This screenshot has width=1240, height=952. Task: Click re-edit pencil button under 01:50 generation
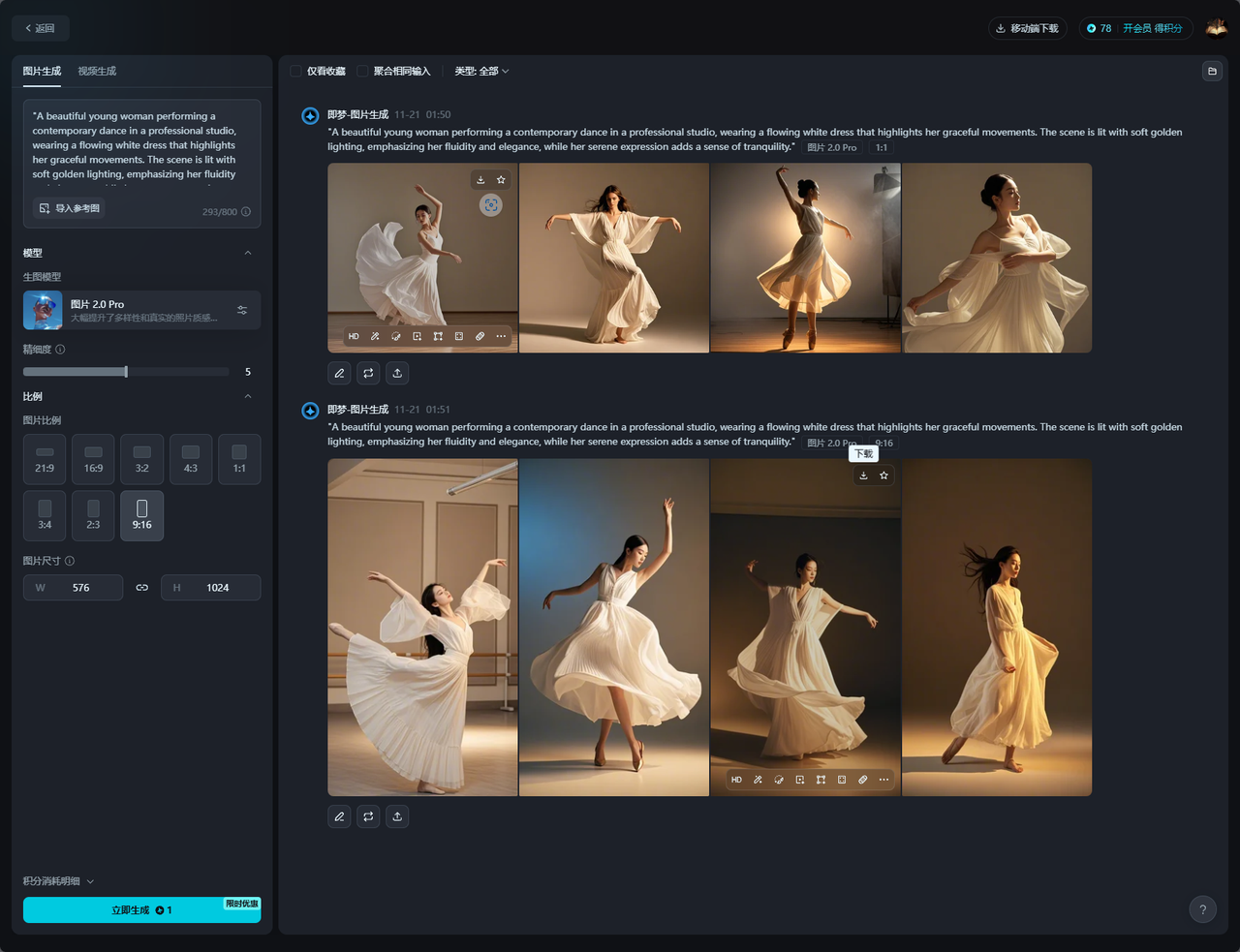[x=339, y=373]
